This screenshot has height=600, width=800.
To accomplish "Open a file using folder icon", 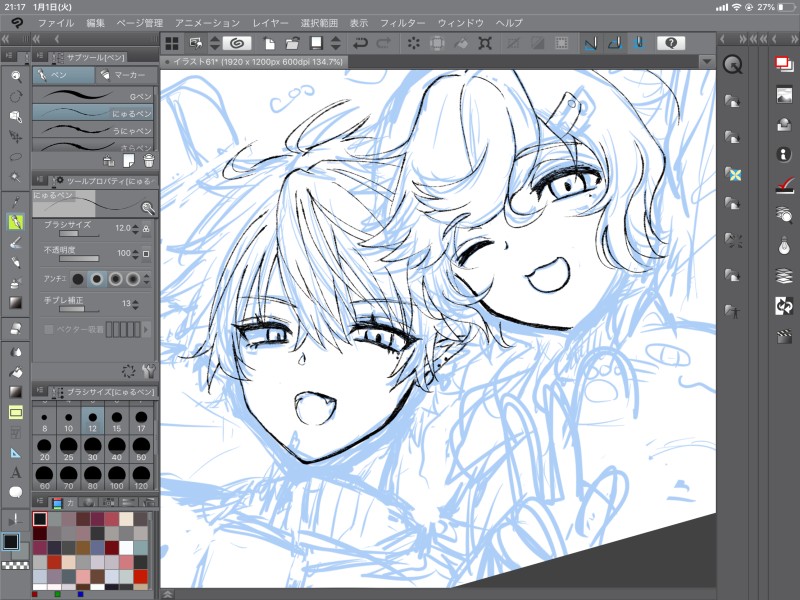I will pos(292,43).
